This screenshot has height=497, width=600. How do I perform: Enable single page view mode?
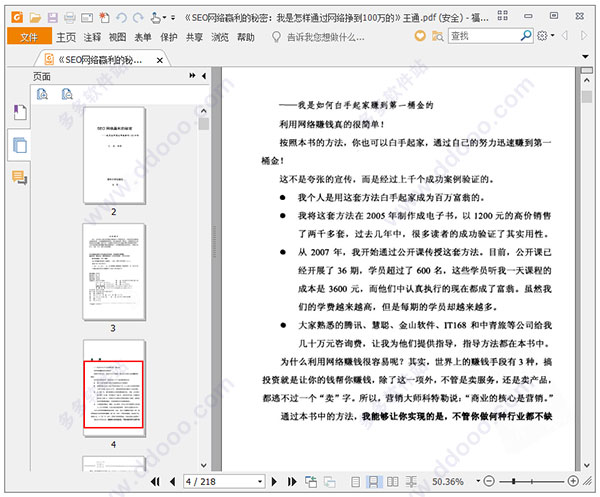point(355,482)
